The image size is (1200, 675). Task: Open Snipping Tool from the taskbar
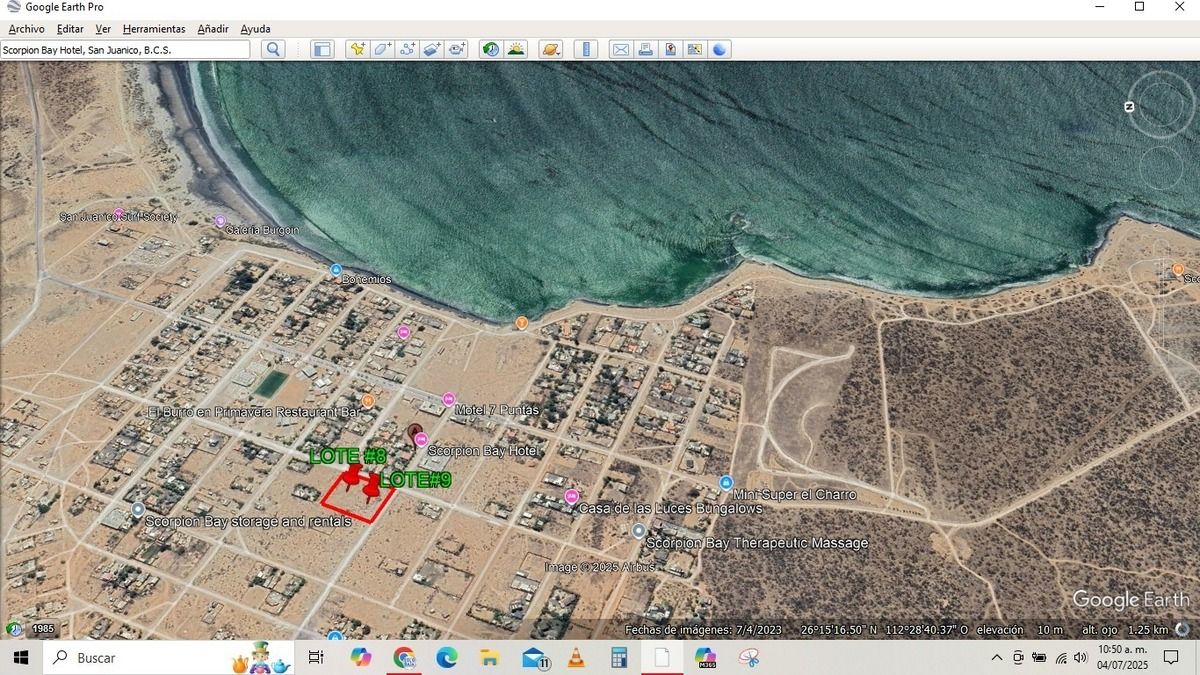(x=749, y=657)
